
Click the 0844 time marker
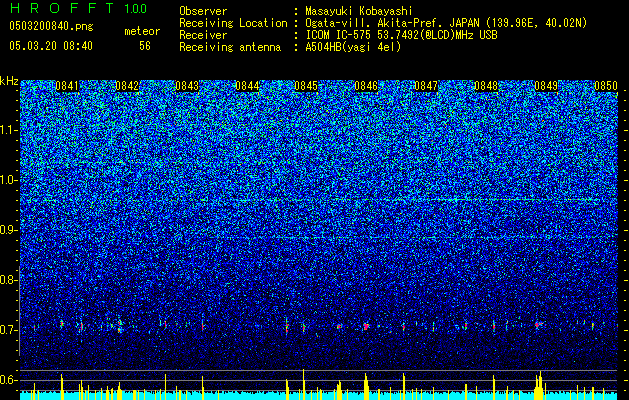tap(247, 86)
